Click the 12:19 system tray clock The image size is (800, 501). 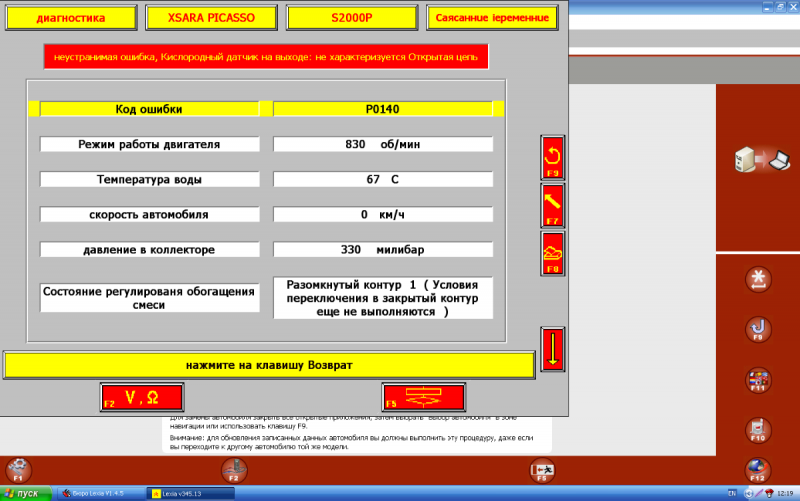[786, 493]
